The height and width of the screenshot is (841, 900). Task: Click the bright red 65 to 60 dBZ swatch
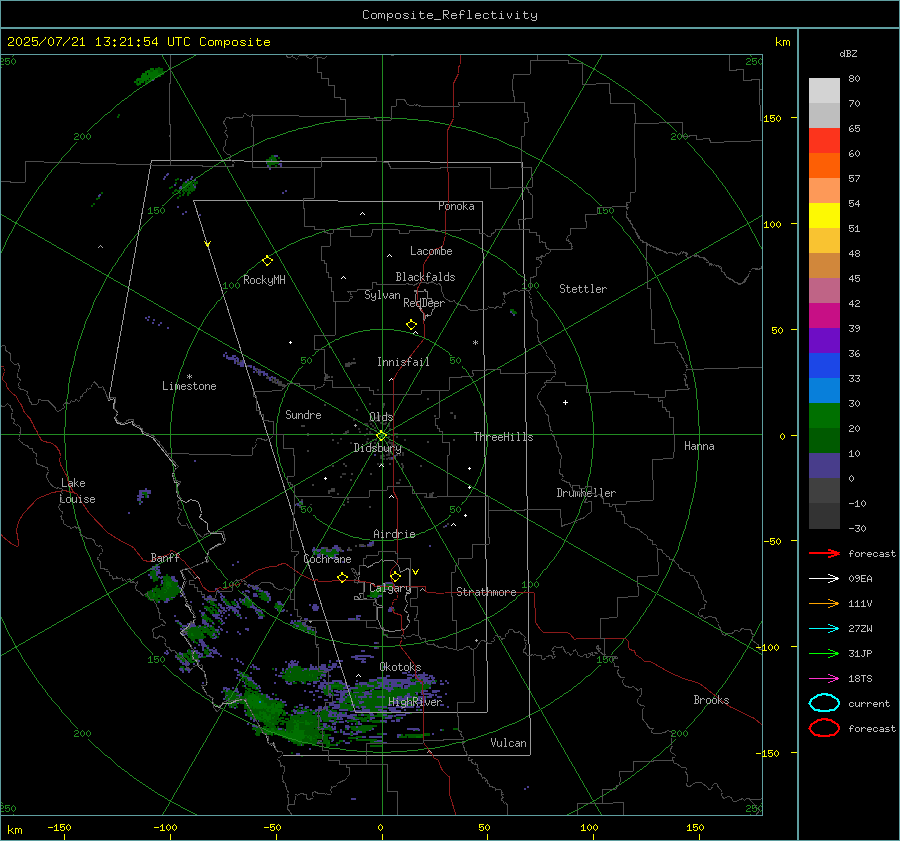[824, 141]
